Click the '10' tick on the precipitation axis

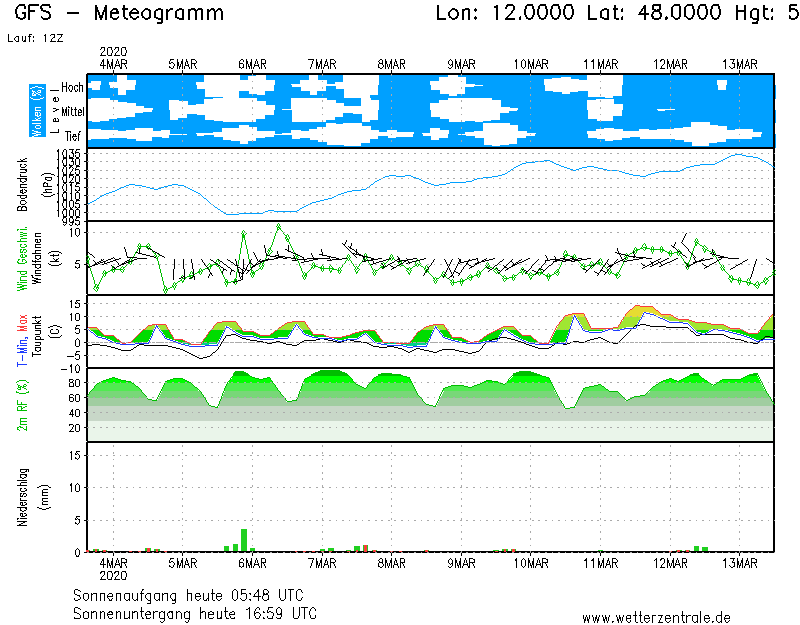coord(75,488)
